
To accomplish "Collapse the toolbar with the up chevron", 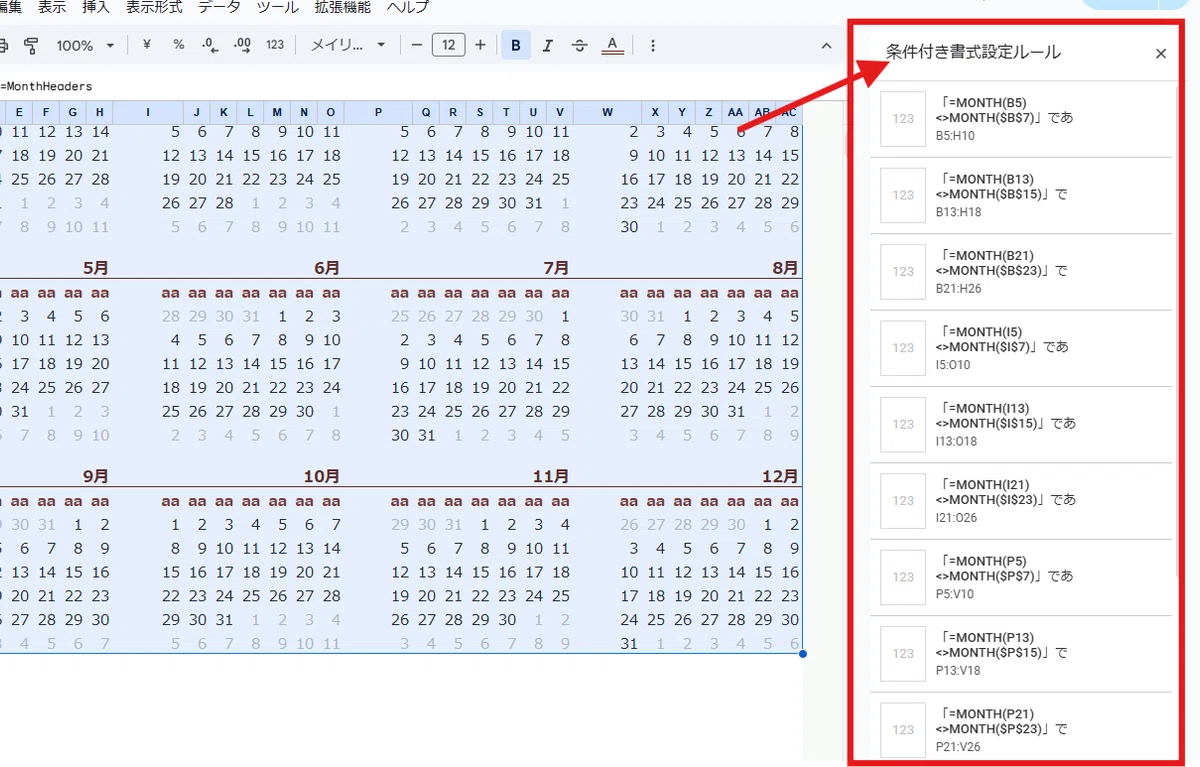I will 826,45.
